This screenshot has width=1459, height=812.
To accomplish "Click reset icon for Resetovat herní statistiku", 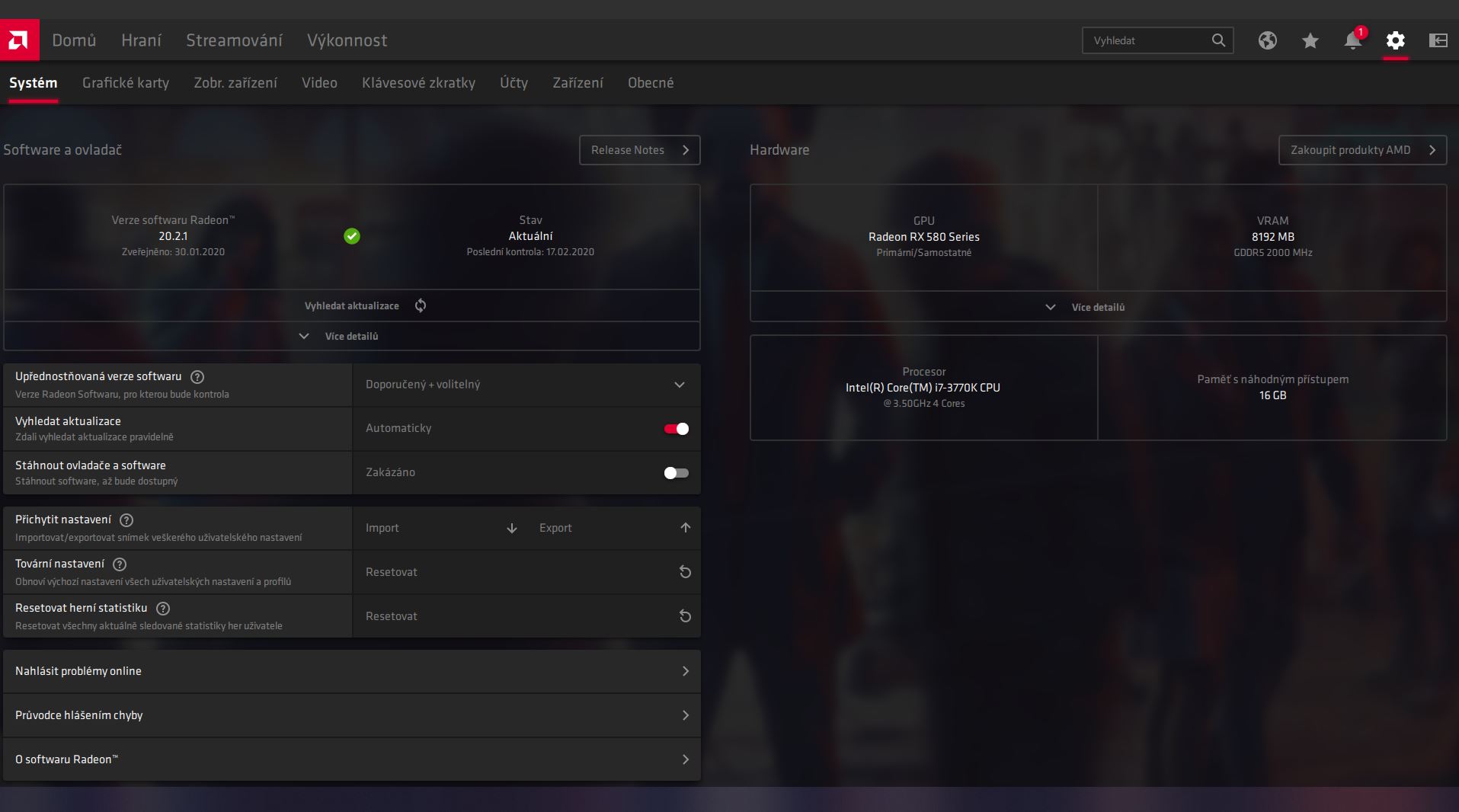I will pyautogui.click(x=685, y=616).
